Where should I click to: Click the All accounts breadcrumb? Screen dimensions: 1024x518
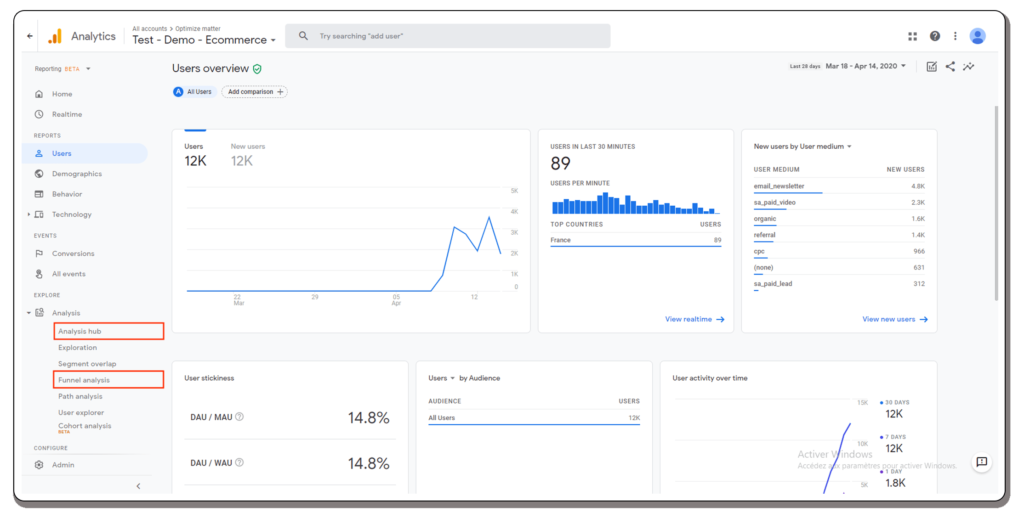point(150,29)
